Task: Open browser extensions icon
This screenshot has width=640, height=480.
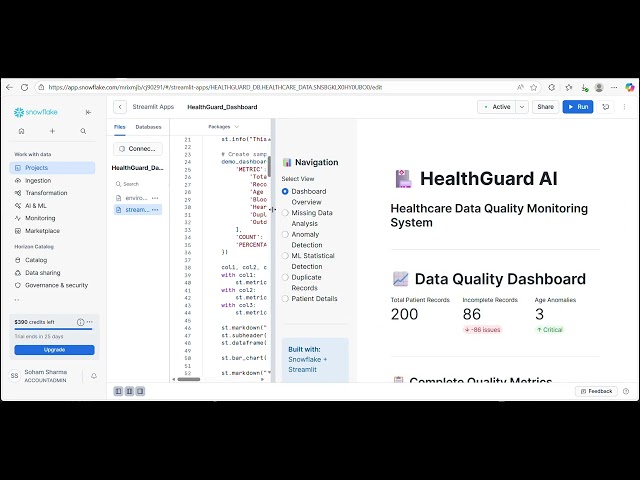Action: [x=551, y=87]
